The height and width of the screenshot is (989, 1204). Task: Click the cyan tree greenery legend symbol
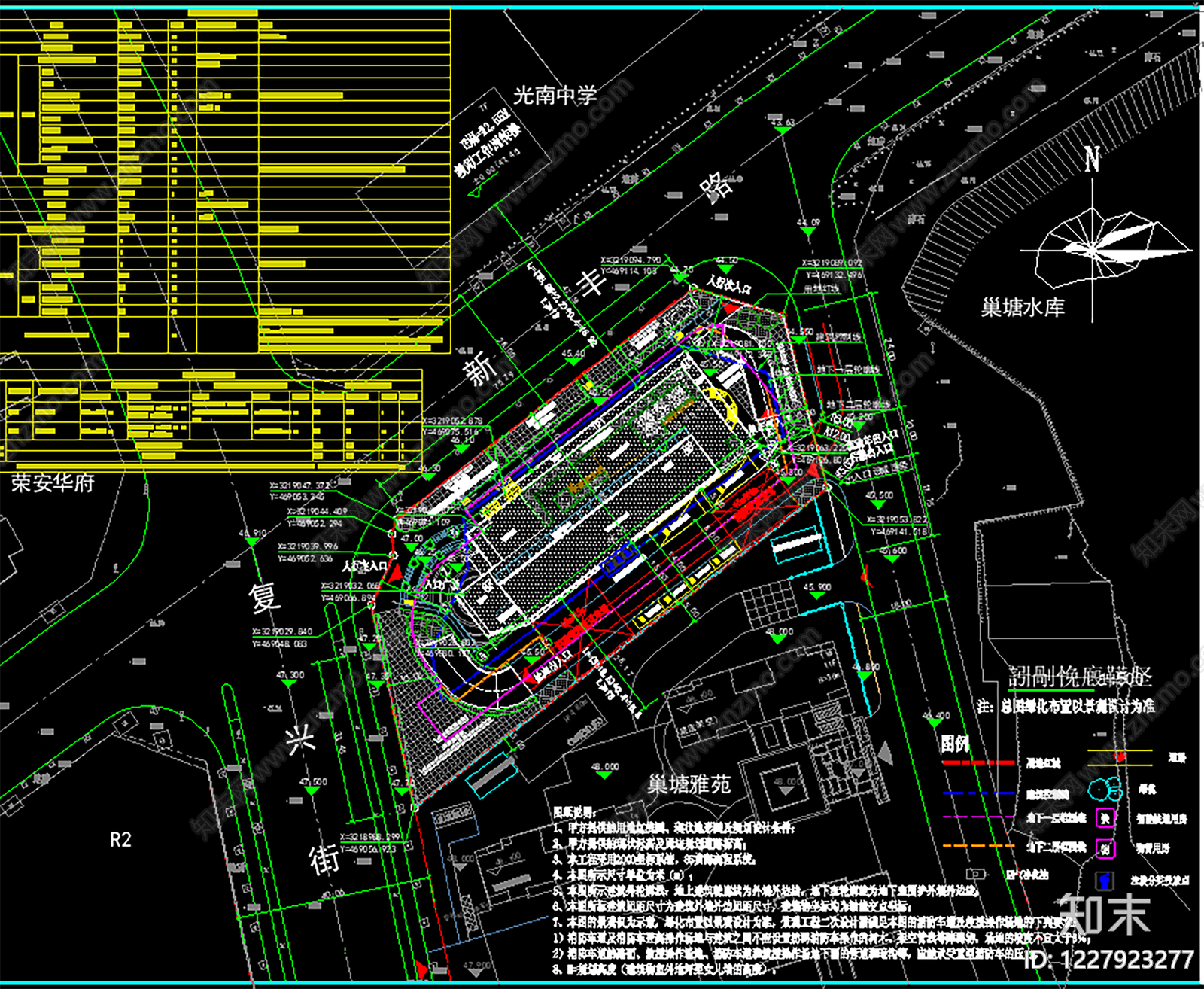[x=1105, y=789]
